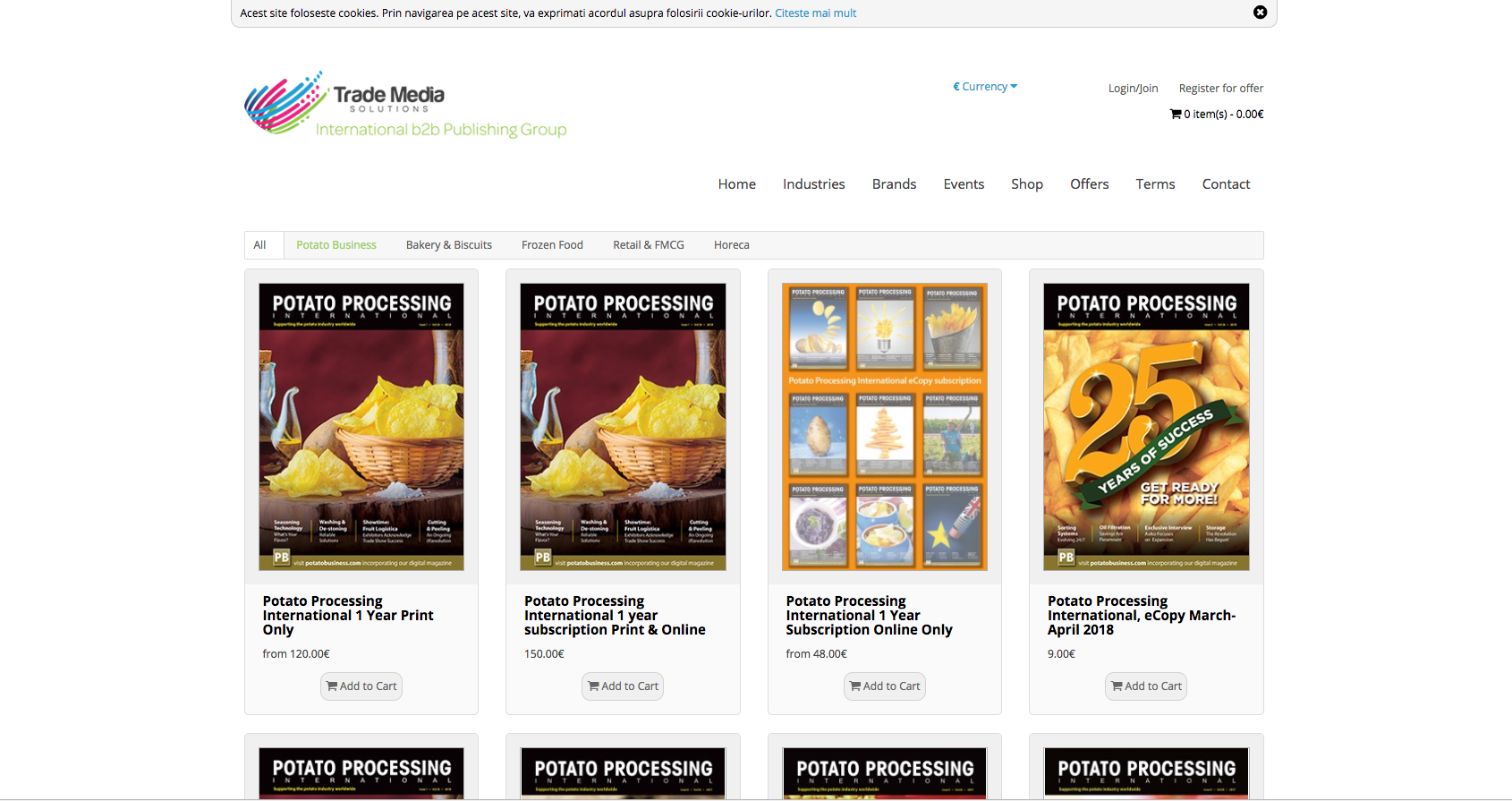Dismiss the cookie notice with close icon
The width and height of the screenshot is (1512, 801).
click(1260, 13)
